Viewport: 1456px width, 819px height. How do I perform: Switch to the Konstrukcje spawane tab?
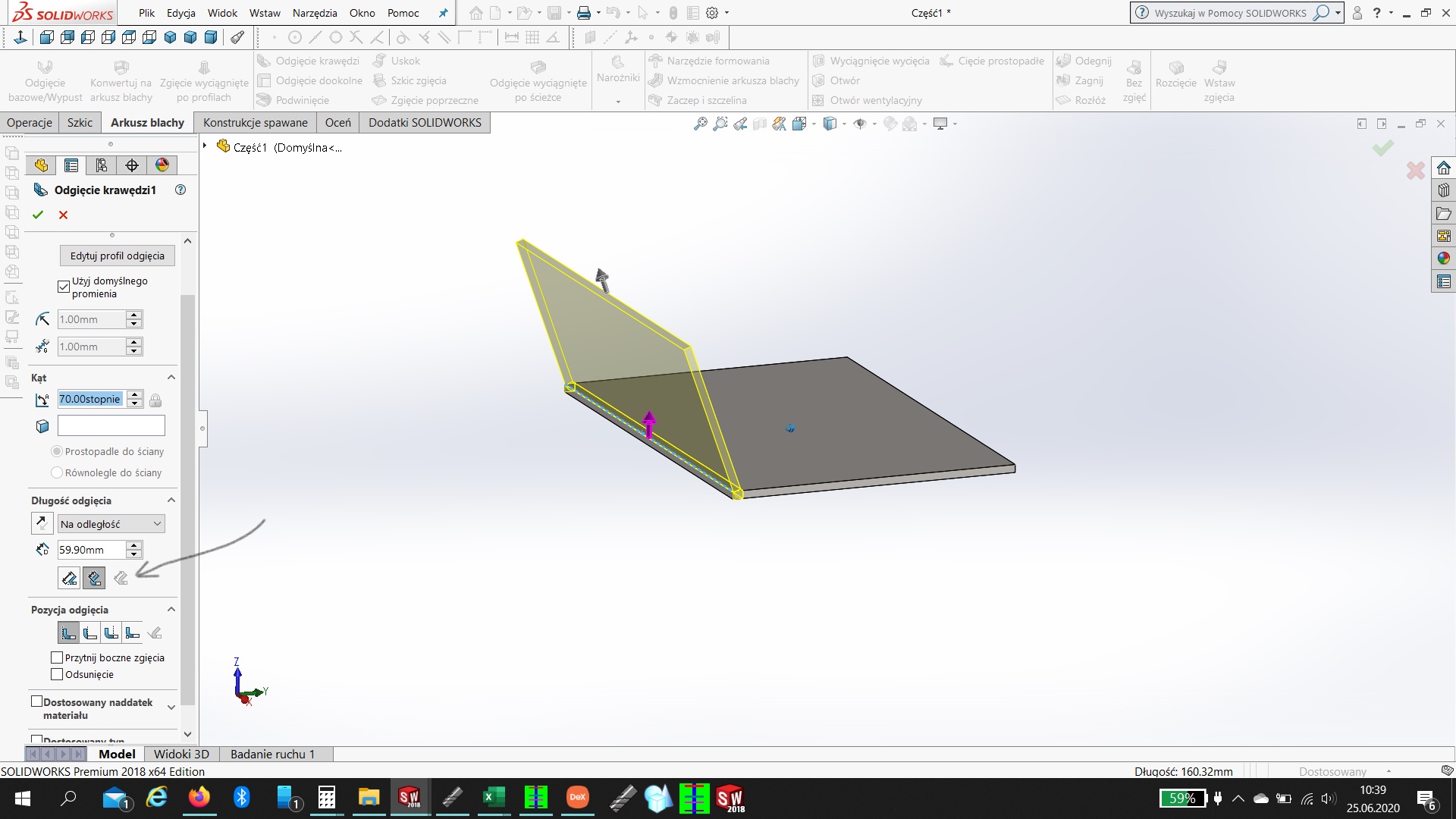point(256,123)
